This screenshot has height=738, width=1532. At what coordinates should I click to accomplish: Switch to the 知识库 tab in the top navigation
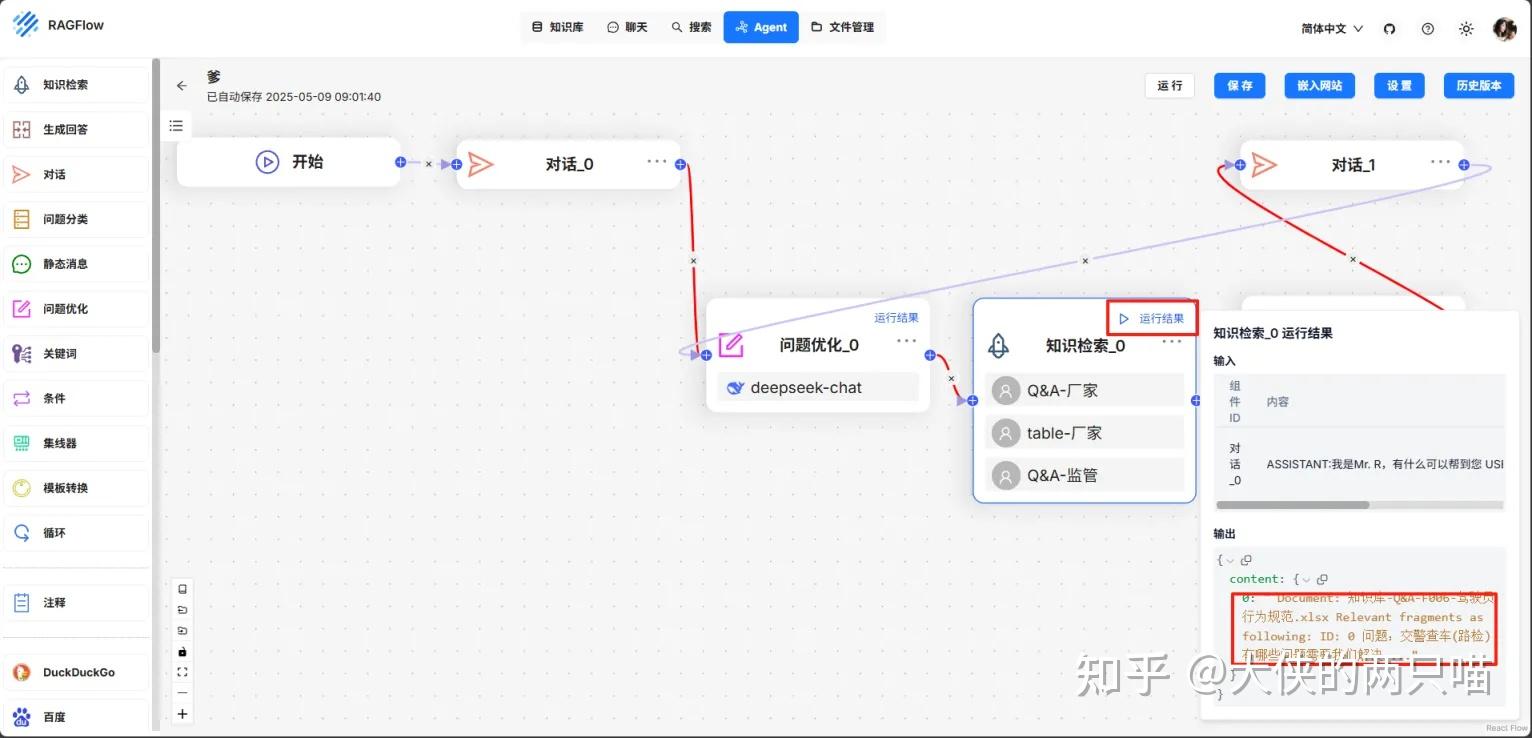point(557,27)
